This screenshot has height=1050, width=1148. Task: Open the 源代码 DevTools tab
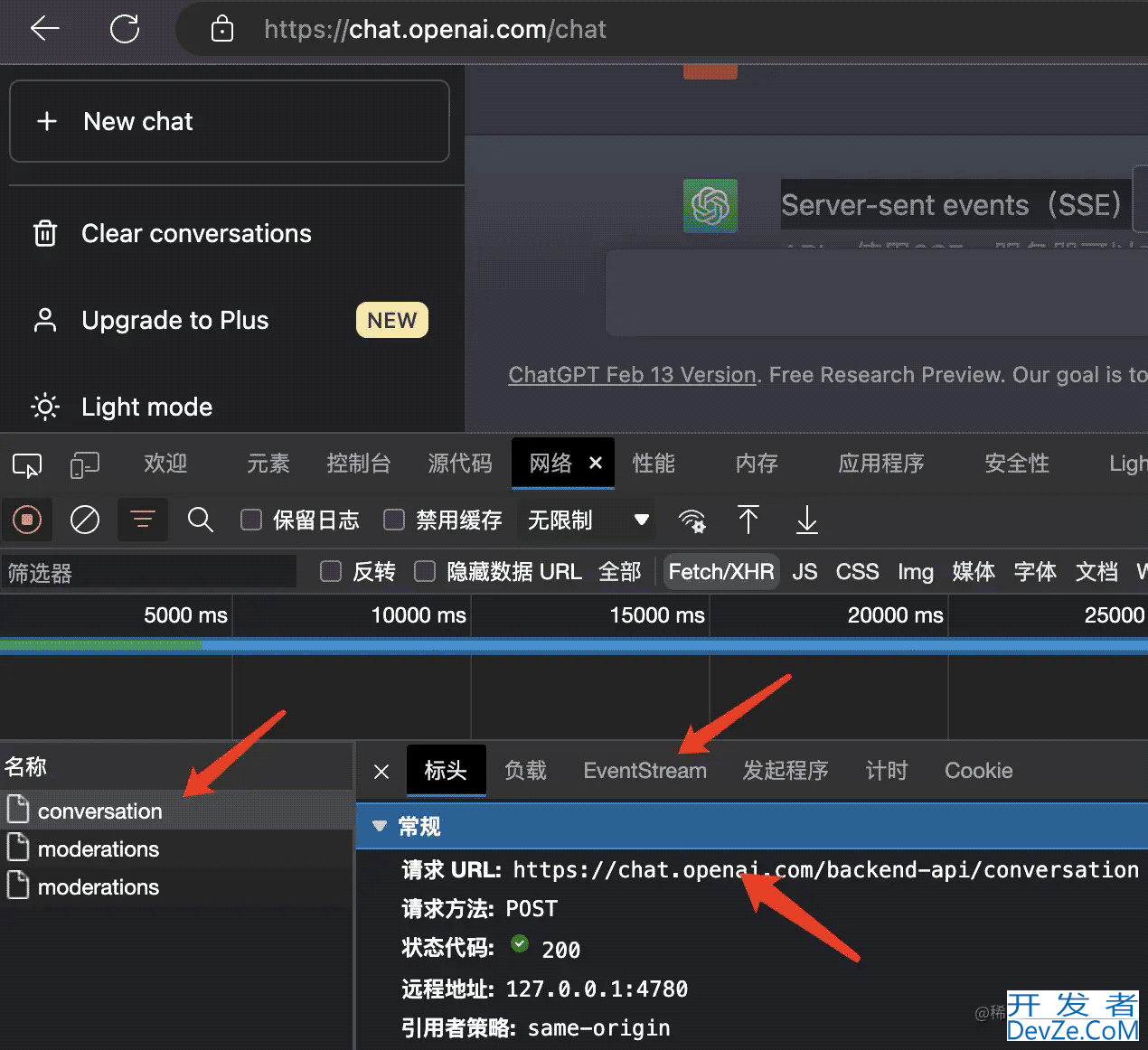(460, 464)
